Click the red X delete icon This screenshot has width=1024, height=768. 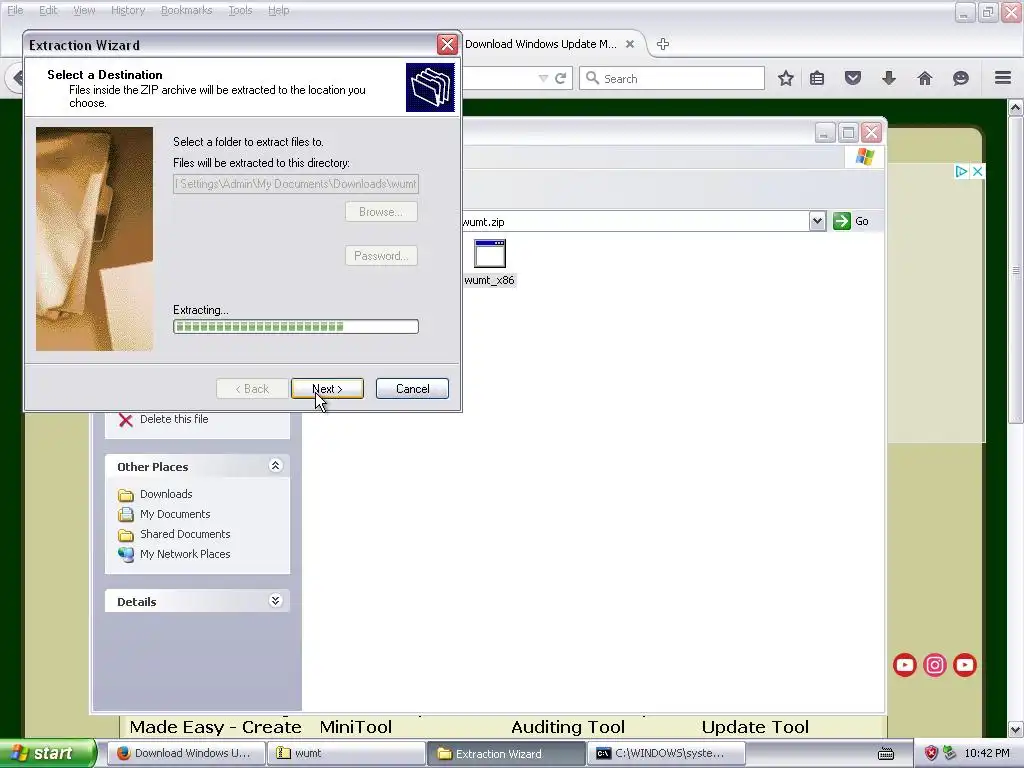click(x=125, y=420)
